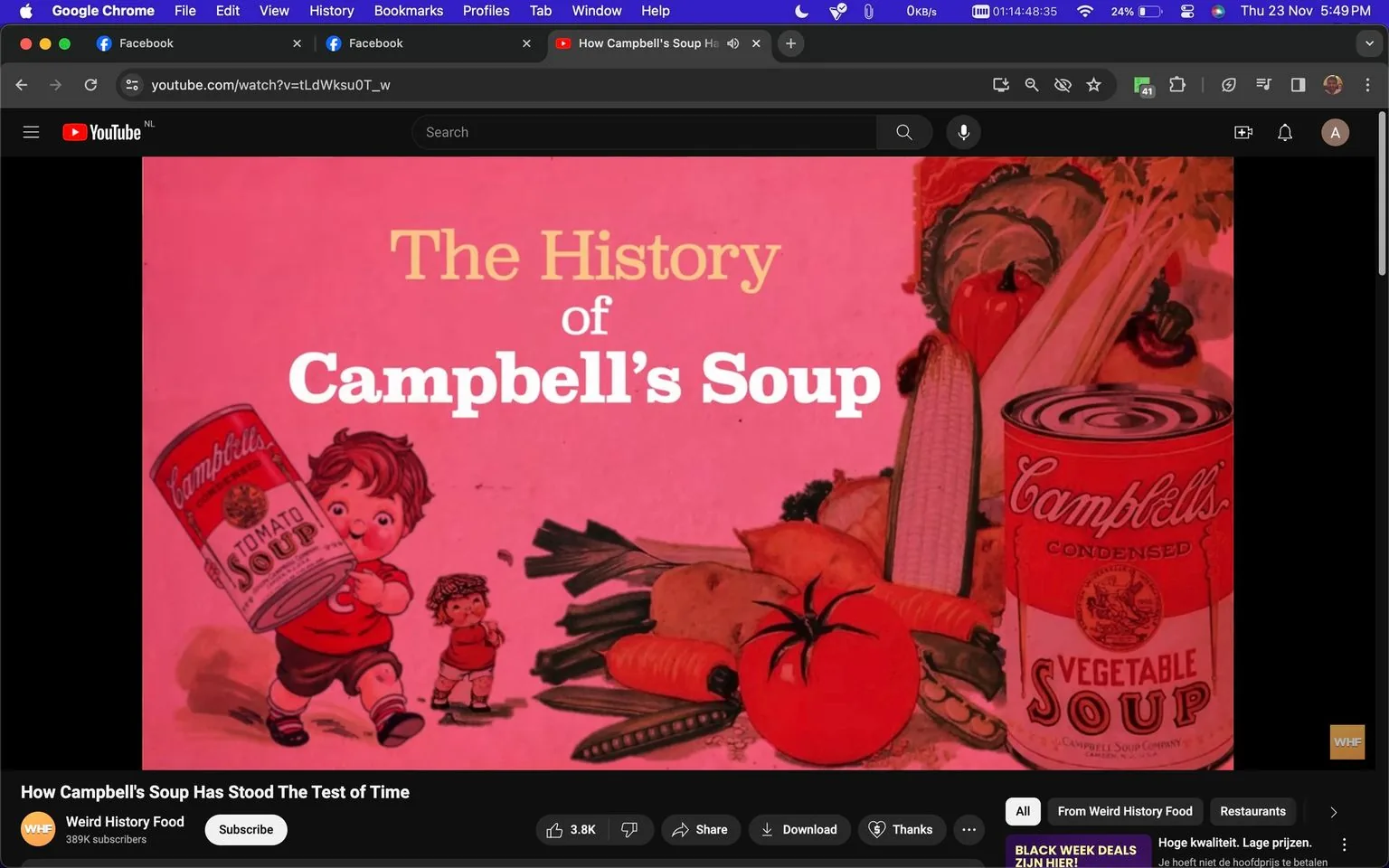Start search with the magnifying glass
The width and height of the screenshot is (1389, 868).
[x=903, y=131]
